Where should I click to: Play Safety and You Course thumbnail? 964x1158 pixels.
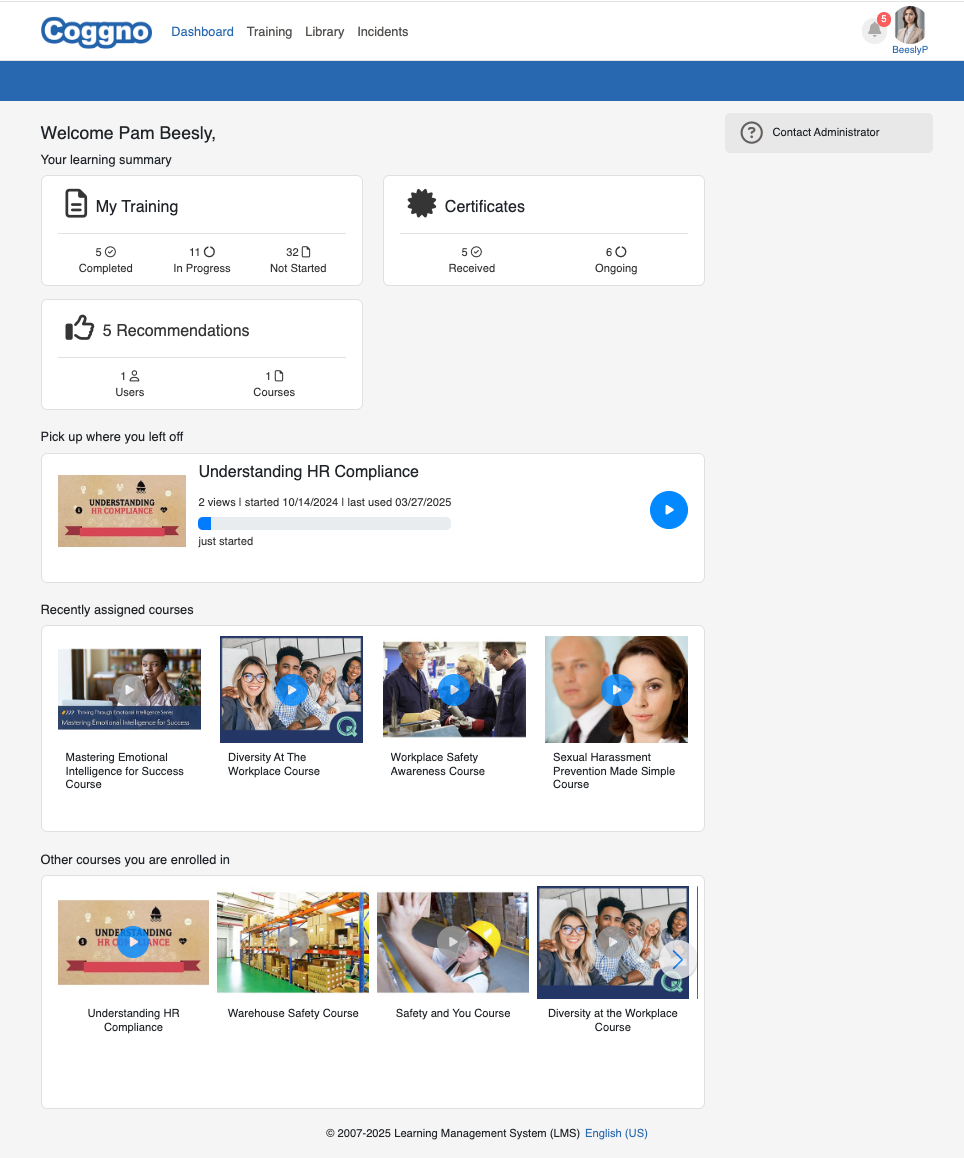[453, 942]
